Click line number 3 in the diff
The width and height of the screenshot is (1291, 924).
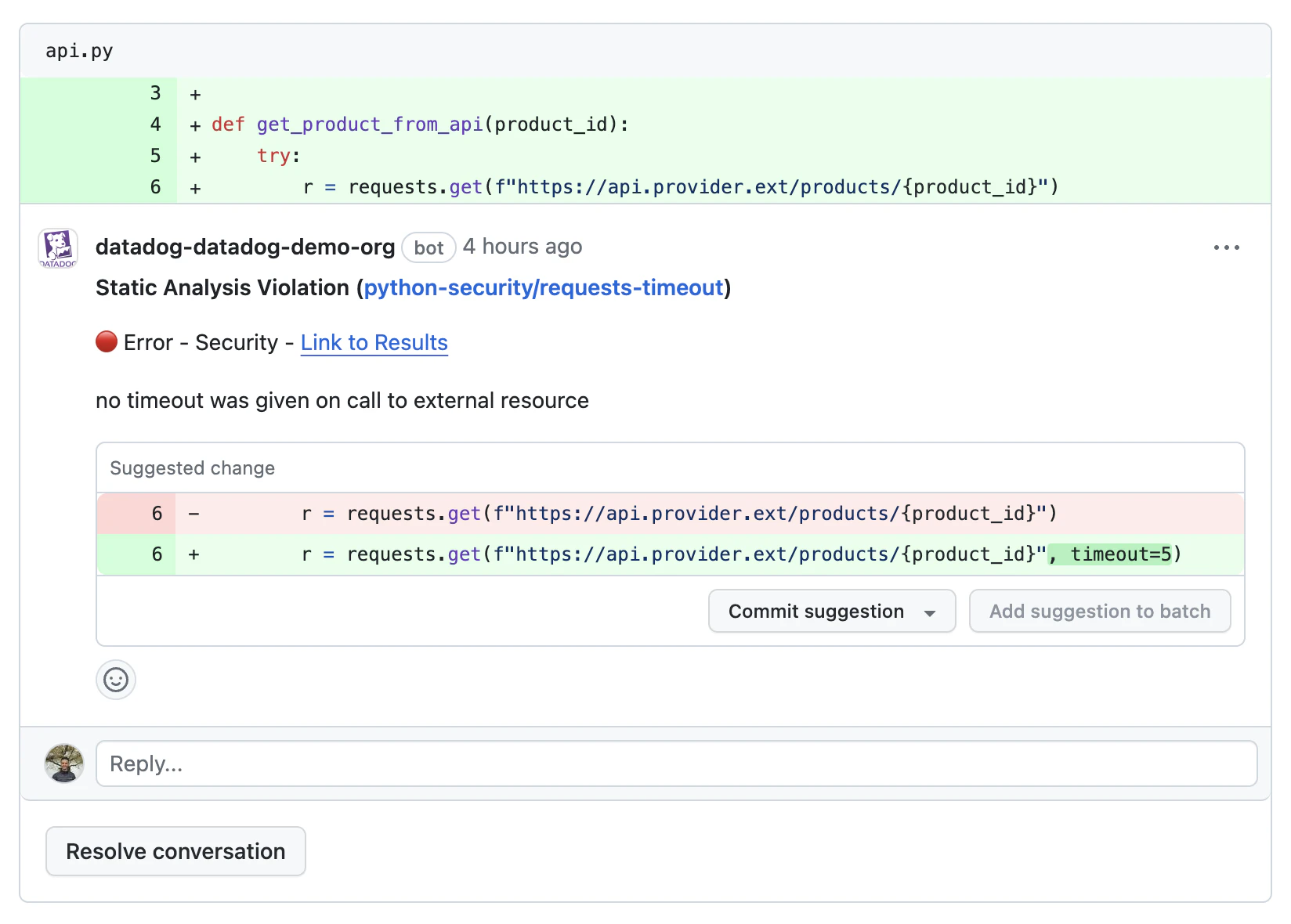click(155, 93)
